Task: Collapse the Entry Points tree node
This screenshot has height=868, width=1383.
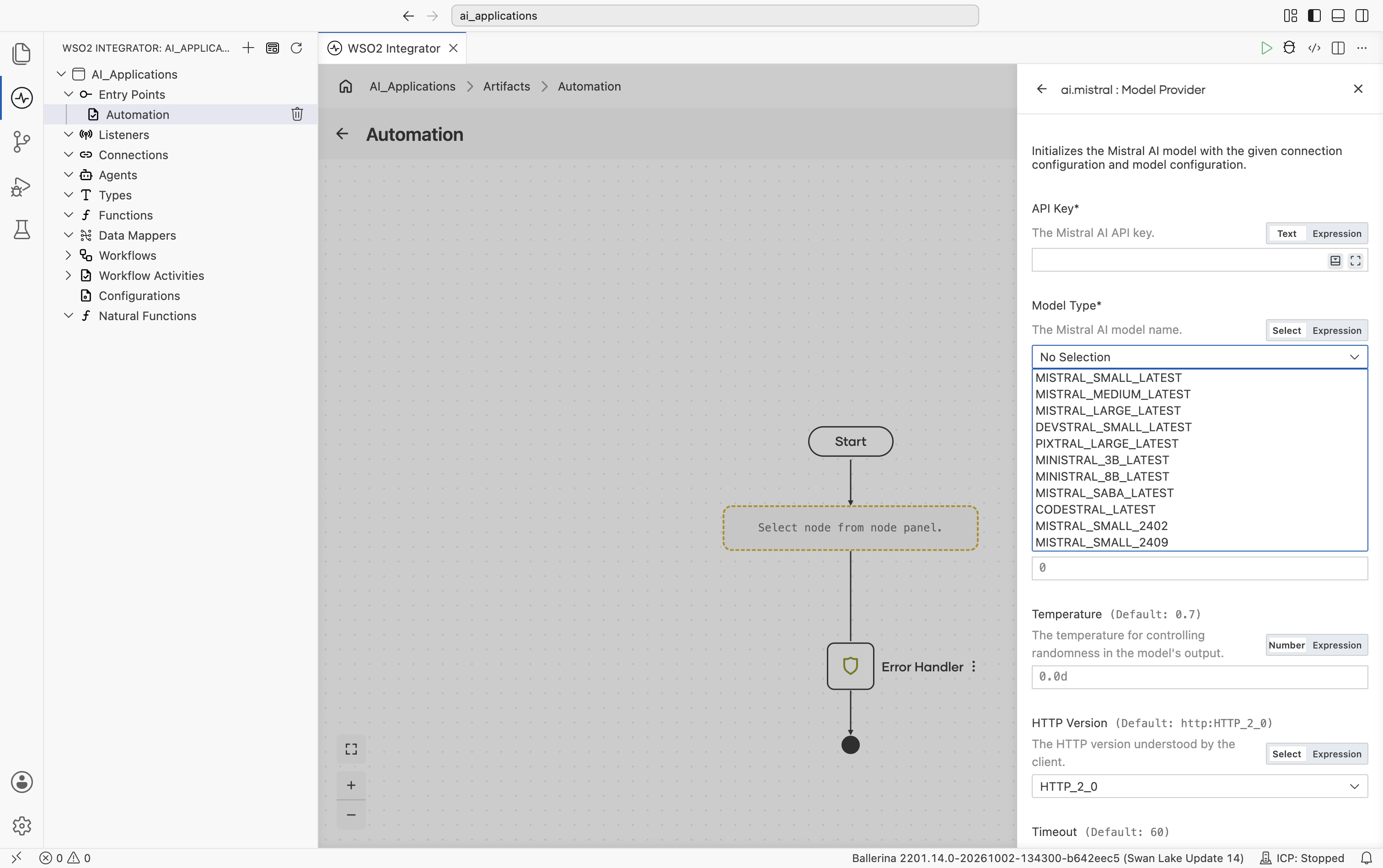Action: [68, 94]
